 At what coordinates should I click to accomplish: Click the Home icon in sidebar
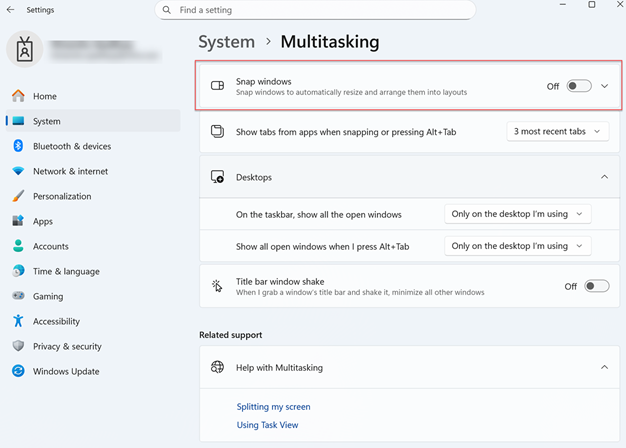tap(18, 96)
